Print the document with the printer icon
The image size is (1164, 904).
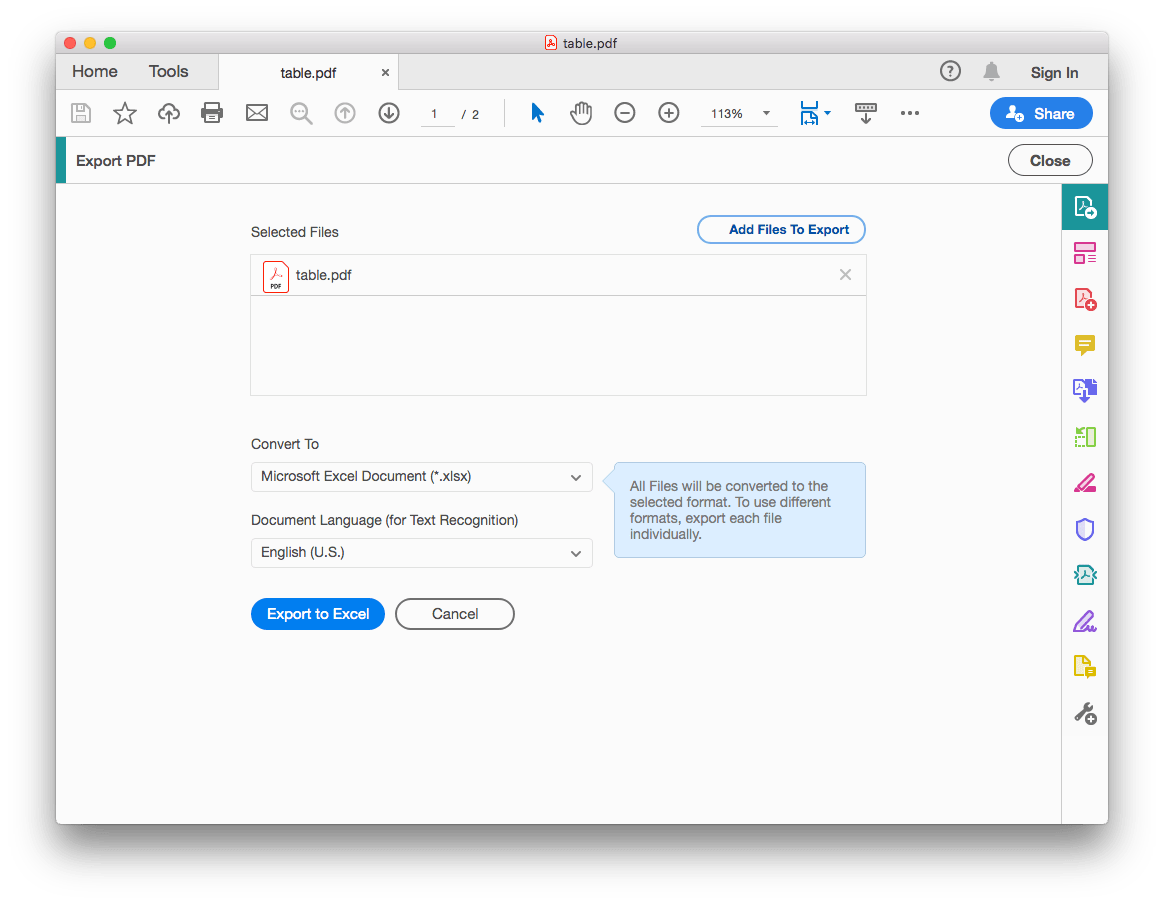coord(212,113)
